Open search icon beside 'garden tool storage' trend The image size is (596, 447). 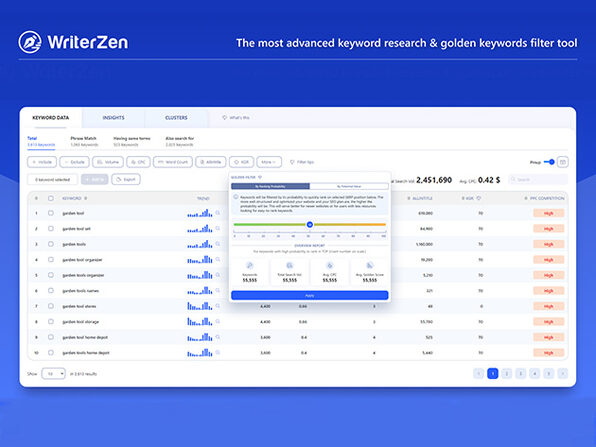pos(218,321)
